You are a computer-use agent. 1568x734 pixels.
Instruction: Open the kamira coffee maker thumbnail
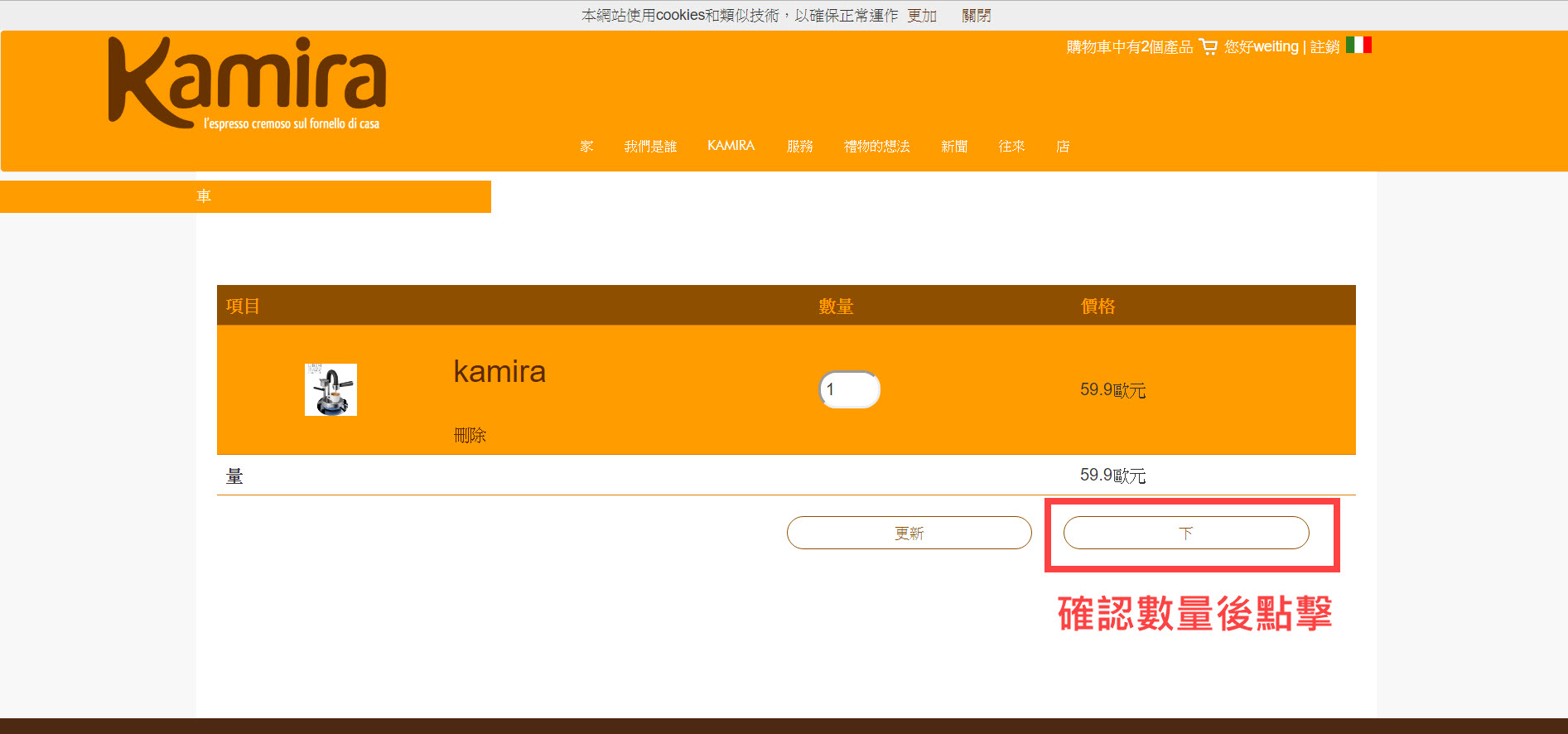(x=330, y=389)
